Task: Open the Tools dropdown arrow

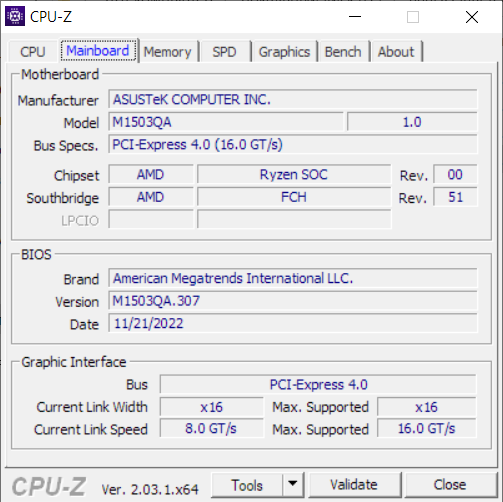Action: pyautogui.click(x=293, y=485)
